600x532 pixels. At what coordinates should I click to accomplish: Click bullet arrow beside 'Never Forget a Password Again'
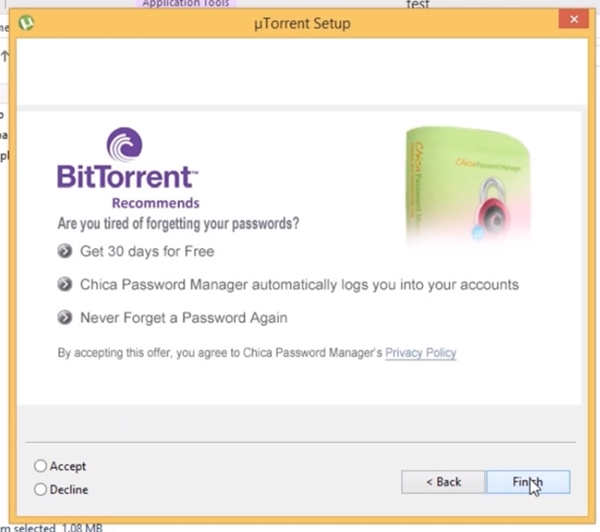65,318
